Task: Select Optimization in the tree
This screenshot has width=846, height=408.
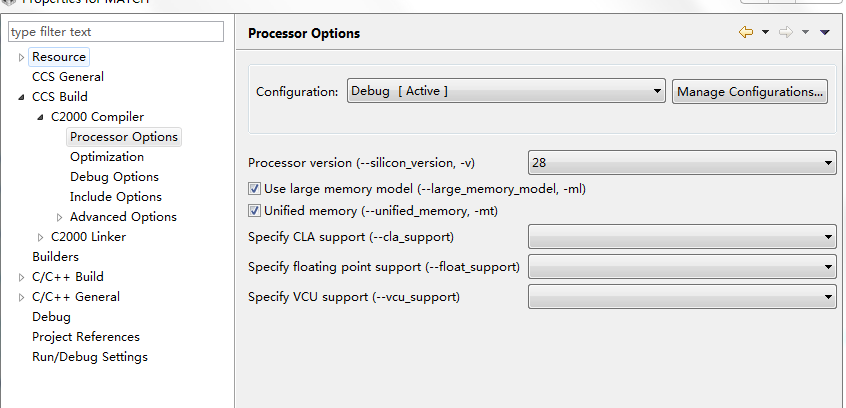Action: point(107,157)
